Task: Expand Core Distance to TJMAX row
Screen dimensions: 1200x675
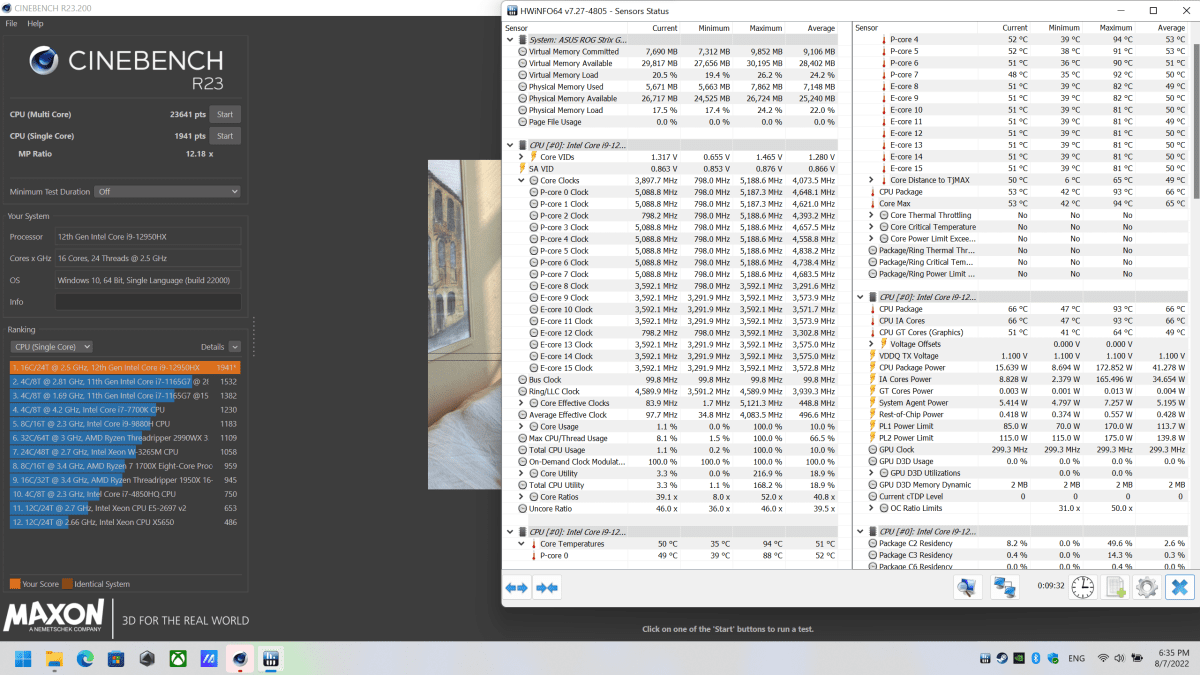Action: click(x=871, y=180)
